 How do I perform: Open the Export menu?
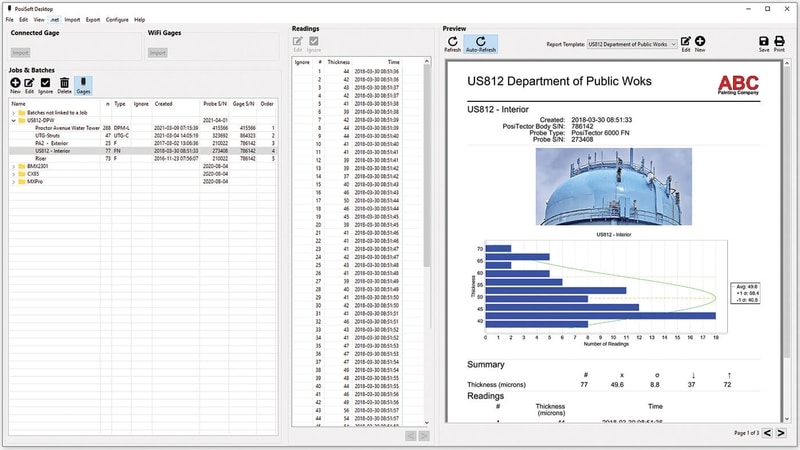93,19
